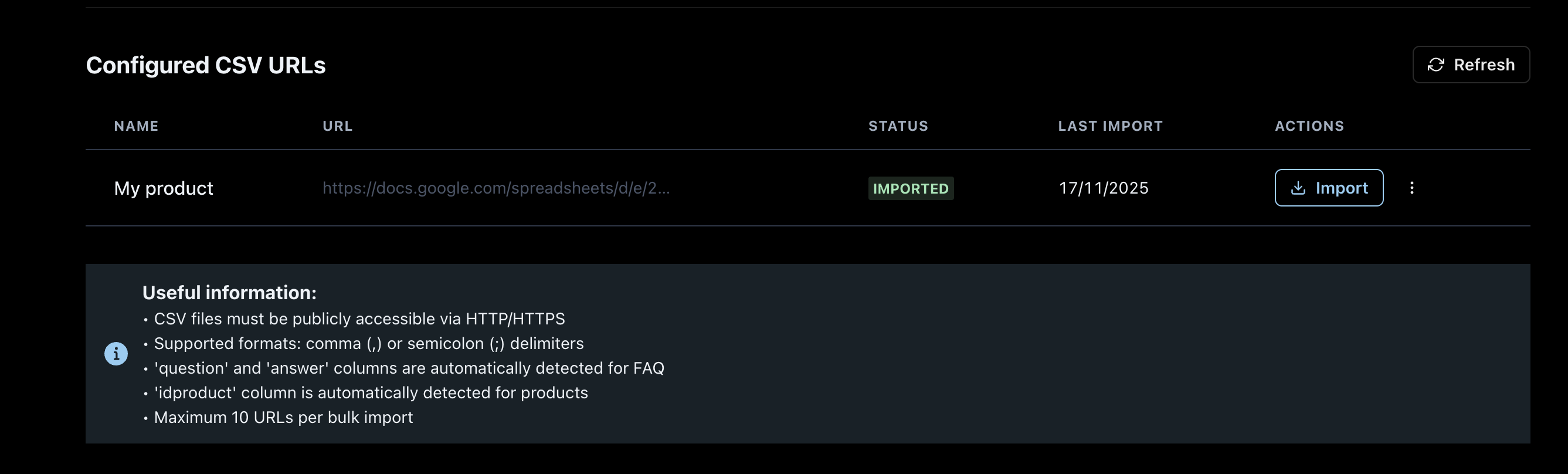Sort the table by the STATUS column
The height and width of the screenshot is (474, 1568).
(x=898, y=126)
